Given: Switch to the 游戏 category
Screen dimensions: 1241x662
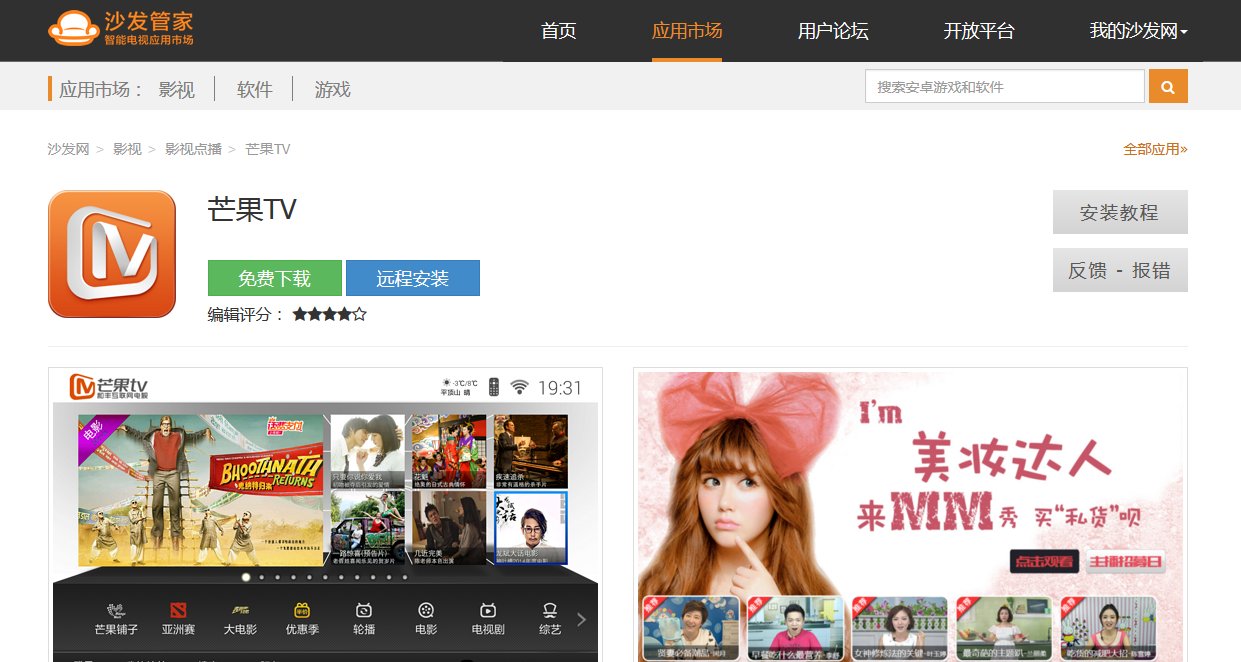Looking at the screenshot, I should 332,89.
